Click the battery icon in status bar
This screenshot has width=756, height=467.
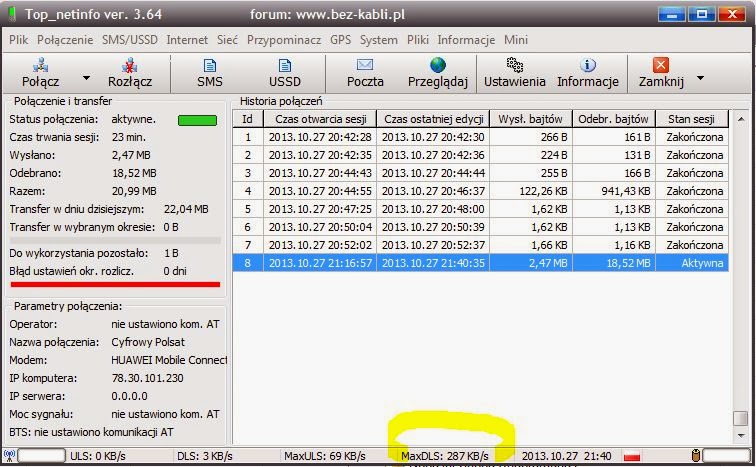click(695, 455)
